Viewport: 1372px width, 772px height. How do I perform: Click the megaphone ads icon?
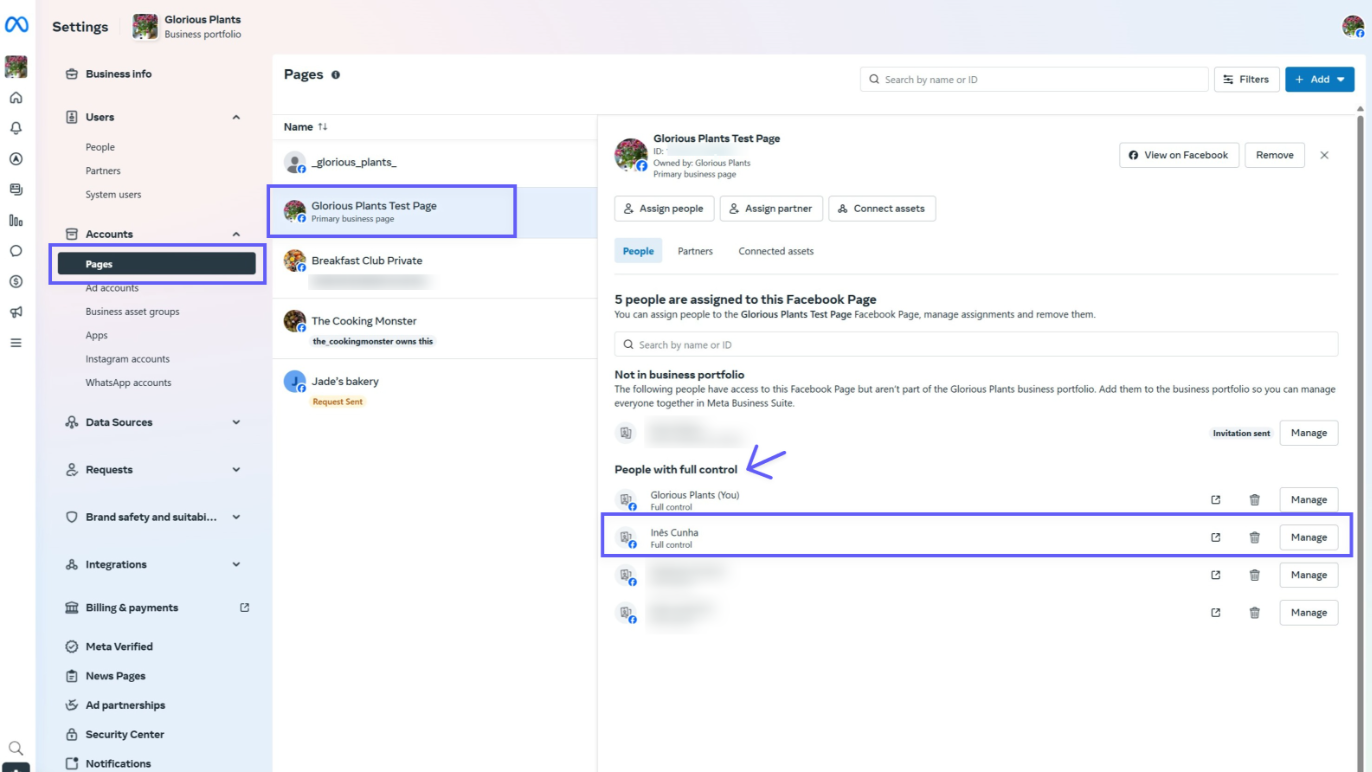coord(16,312)
